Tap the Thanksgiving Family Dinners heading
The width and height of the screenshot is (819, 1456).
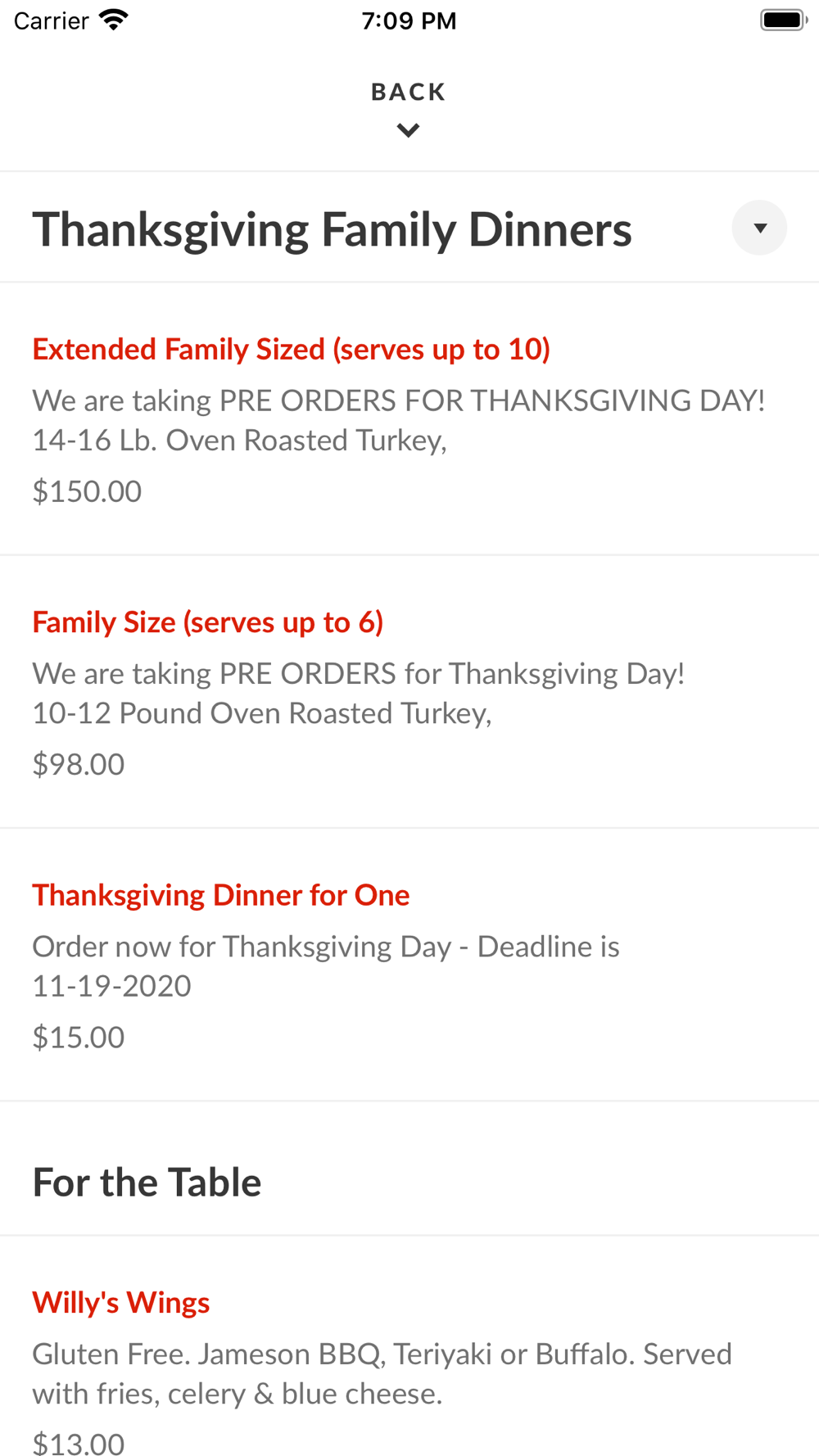pyautogui.click(x=332, y=229)
